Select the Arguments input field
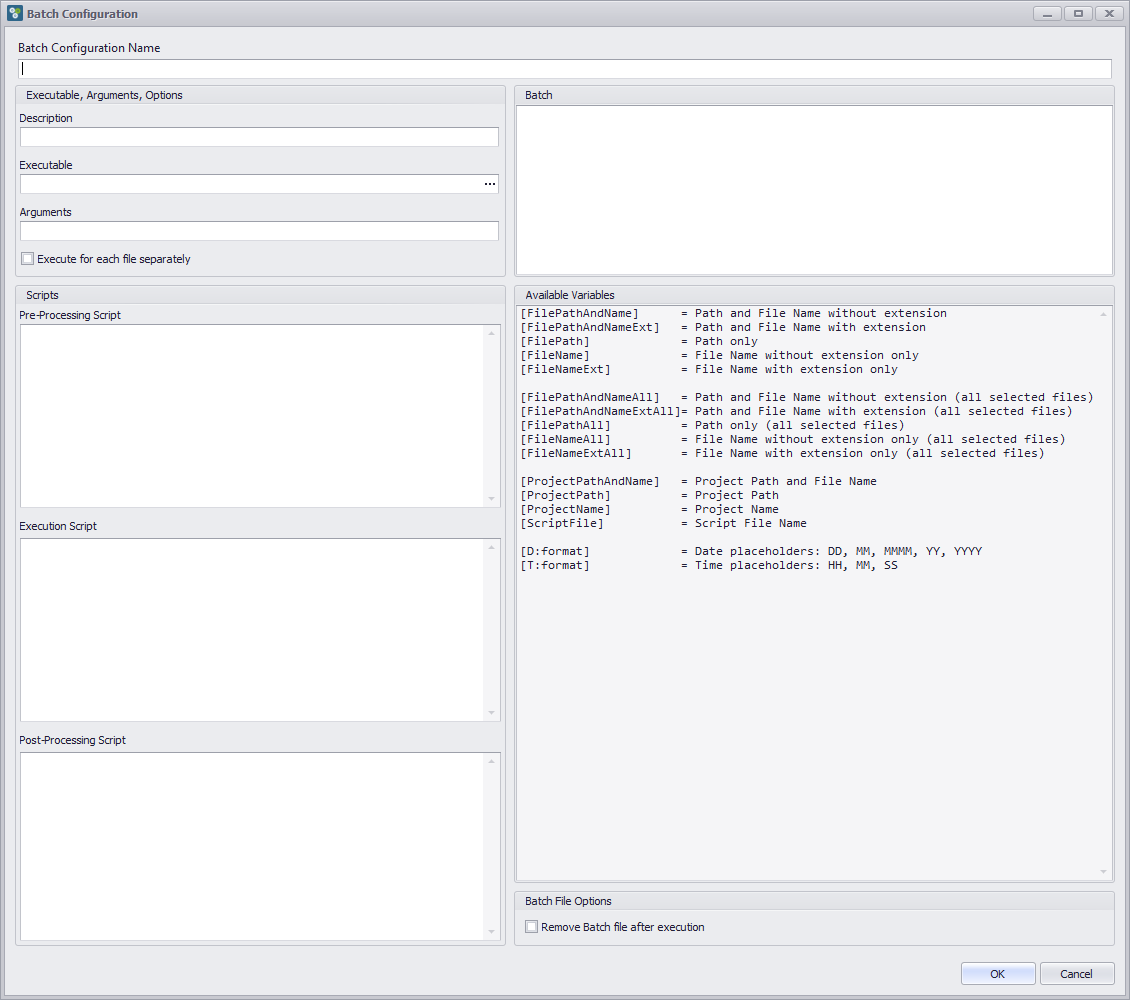Viewport: 1130px width, 1000px height. pyautogui.click(x=259, y=231)
